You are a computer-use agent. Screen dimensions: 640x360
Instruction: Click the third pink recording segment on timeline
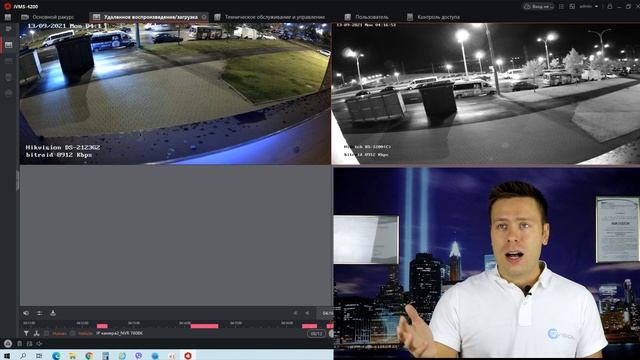pyautogui.click(x=309, y=326)
